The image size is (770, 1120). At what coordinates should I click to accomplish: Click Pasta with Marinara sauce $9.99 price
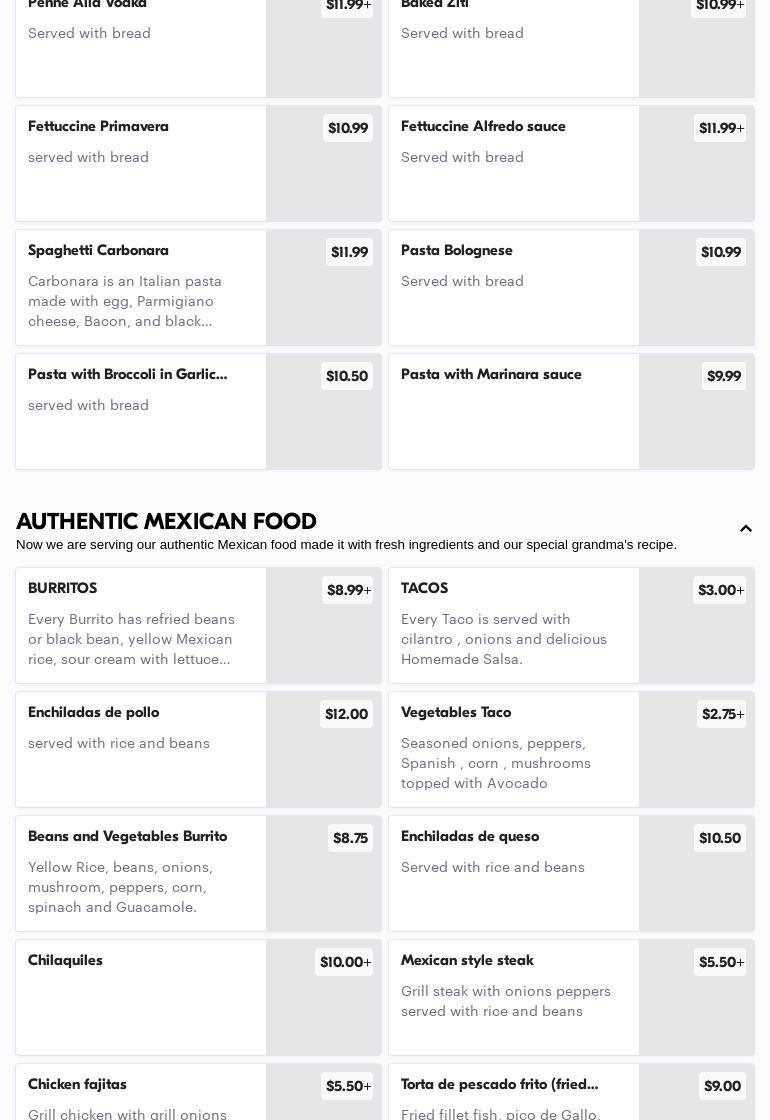pyautogui.click(x=723, y=376)
